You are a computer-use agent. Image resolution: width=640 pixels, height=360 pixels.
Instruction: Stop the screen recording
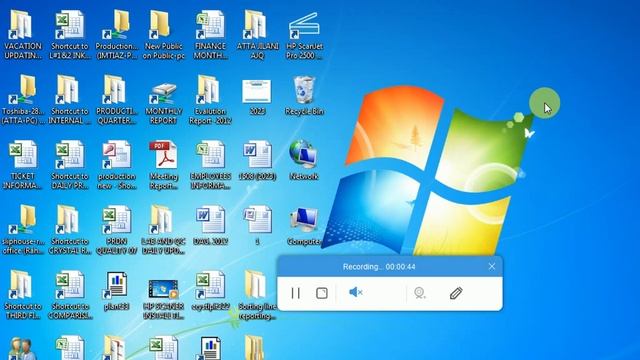click(x=322, y=293)
